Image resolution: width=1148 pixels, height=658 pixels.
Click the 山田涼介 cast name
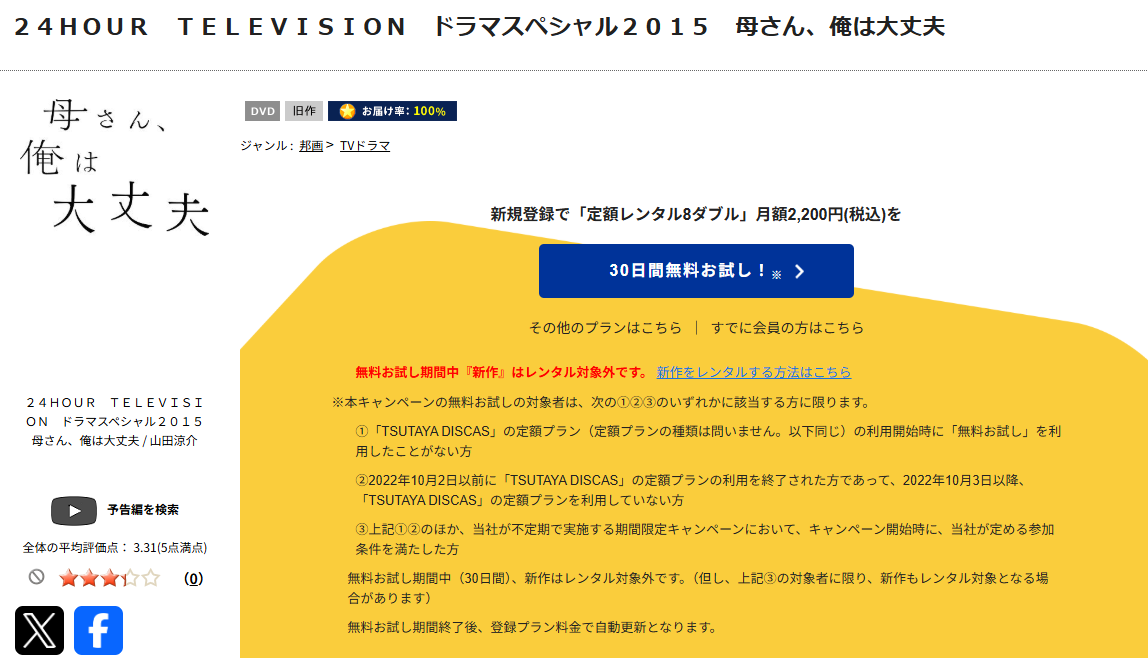point(174,440)
